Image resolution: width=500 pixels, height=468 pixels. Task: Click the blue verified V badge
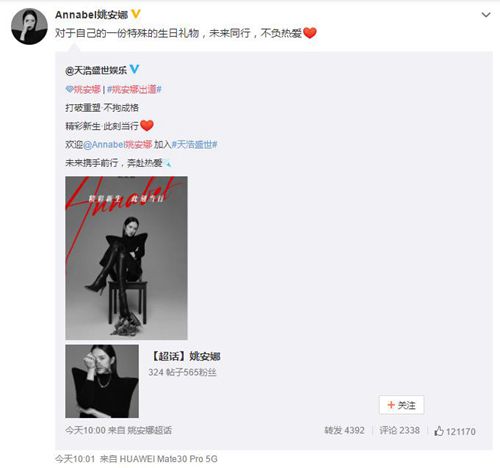tap(134, 69)
